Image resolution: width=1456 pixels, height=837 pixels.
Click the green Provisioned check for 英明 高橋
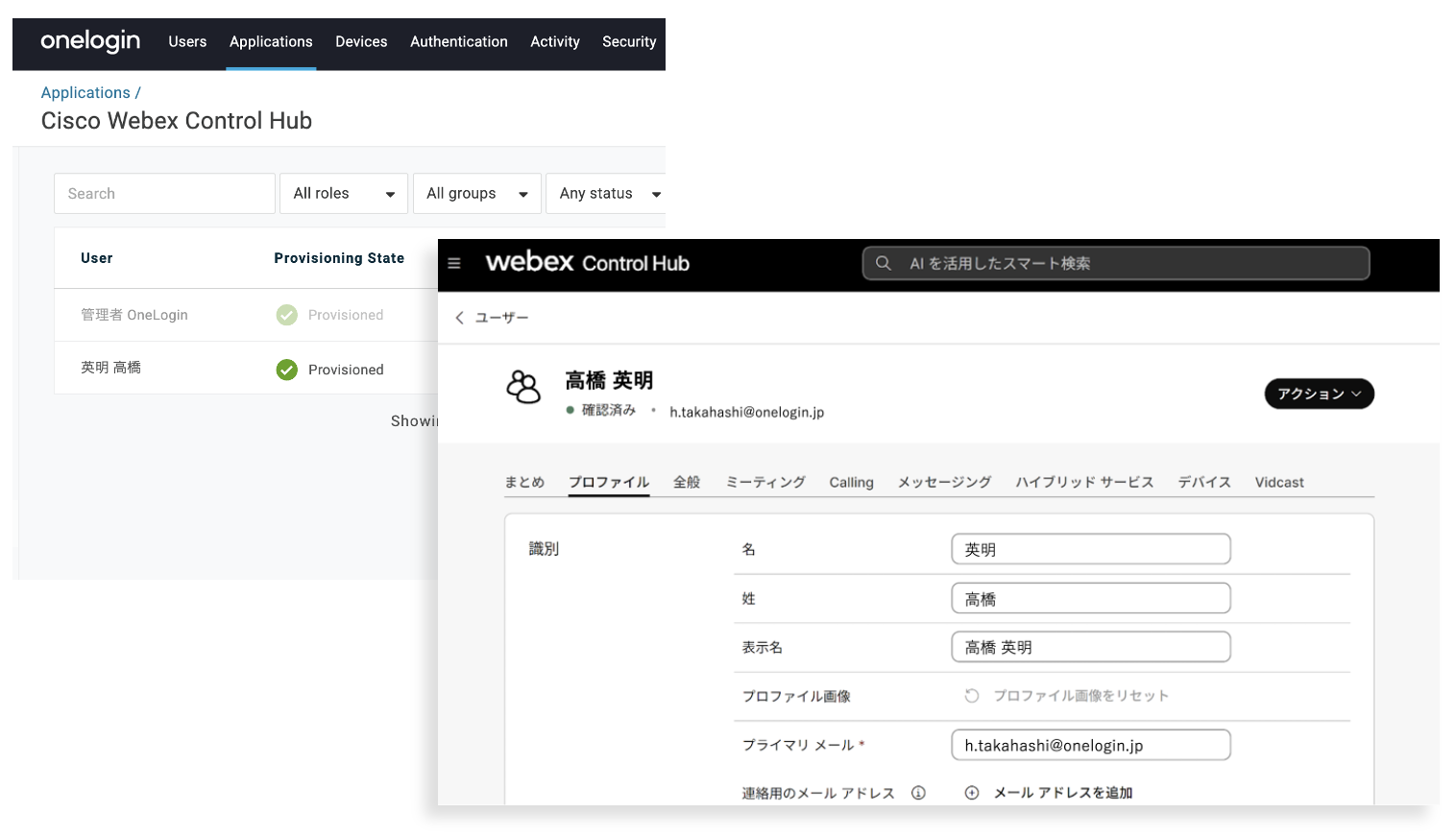[x=287, y=370]
